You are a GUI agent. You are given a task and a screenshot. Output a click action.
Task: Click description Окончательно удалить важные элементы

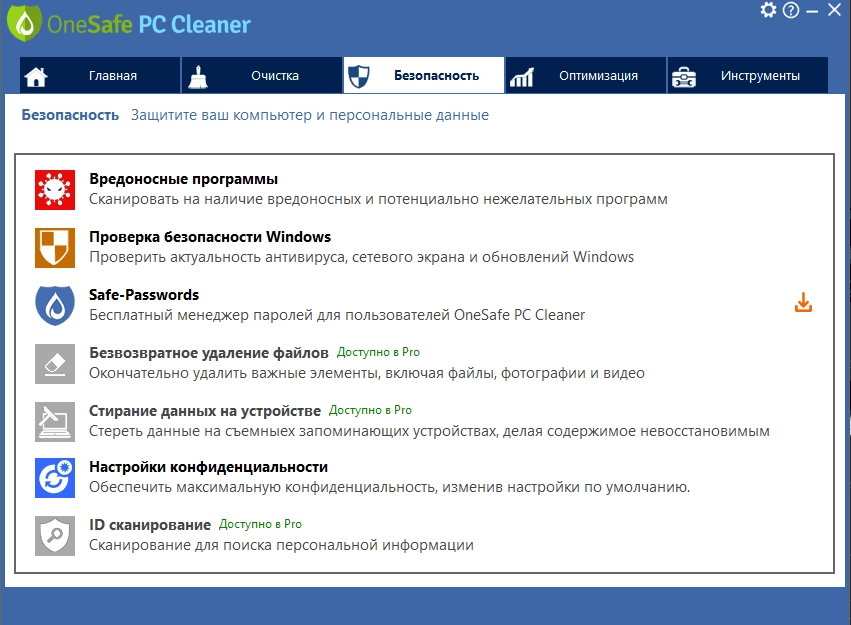(x=367, y=373)
